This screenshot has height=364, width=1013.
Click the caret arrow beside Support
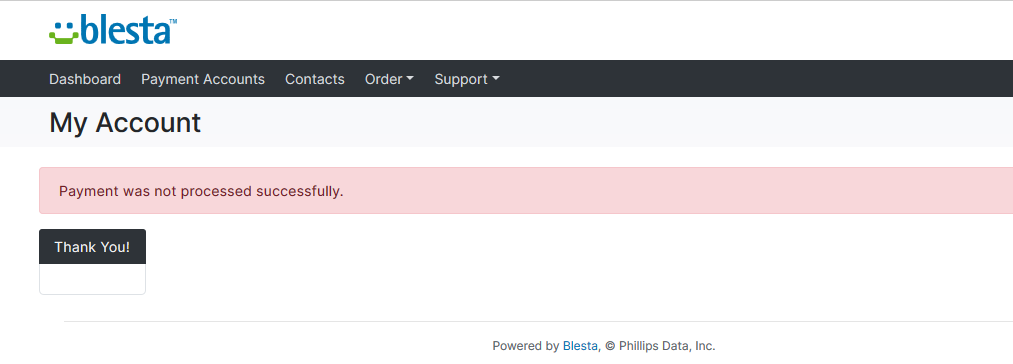pyautogui.click(x=496, y=79)
